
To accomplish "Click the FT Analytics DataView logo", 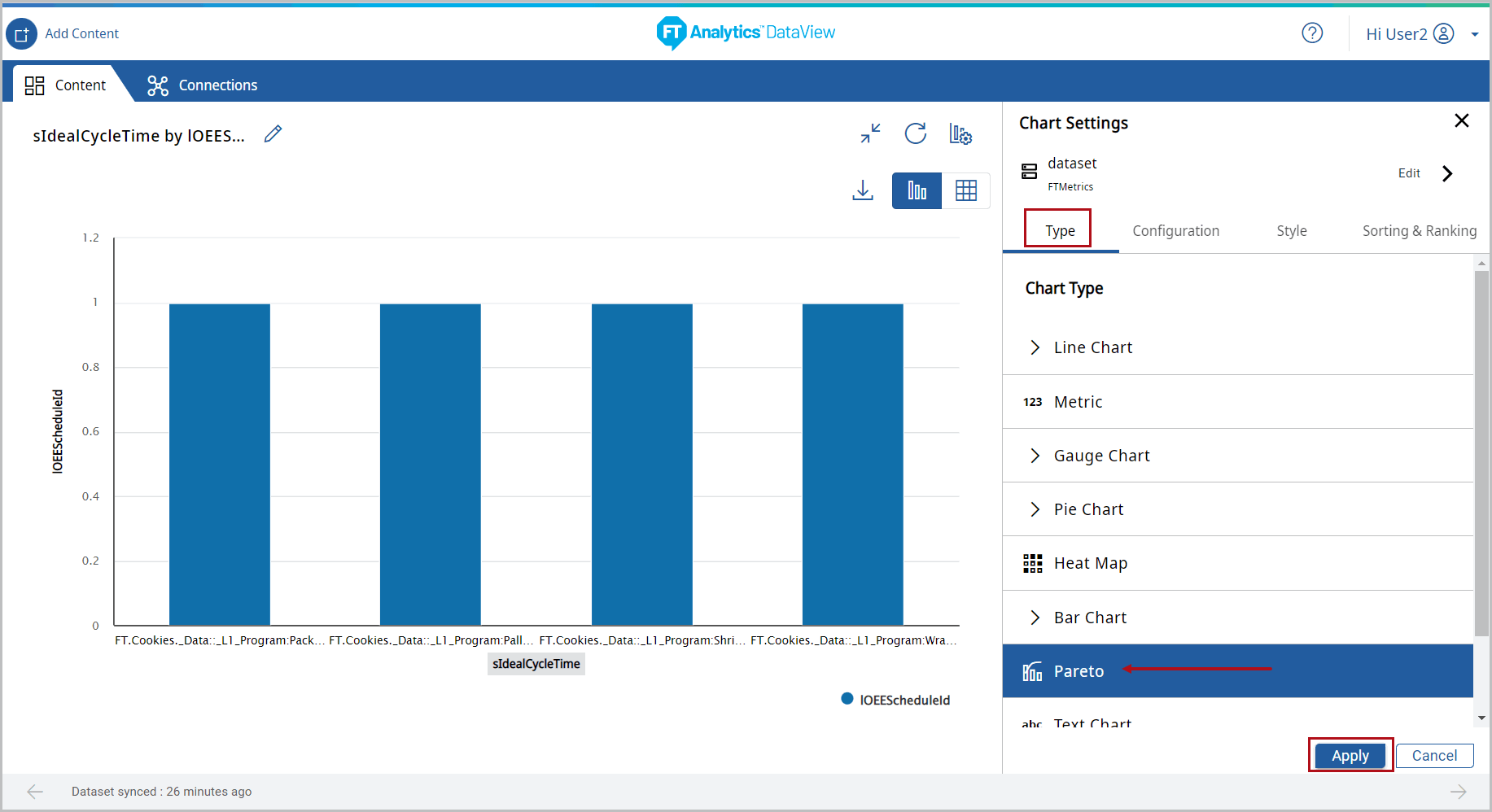I will coord(746,33).
